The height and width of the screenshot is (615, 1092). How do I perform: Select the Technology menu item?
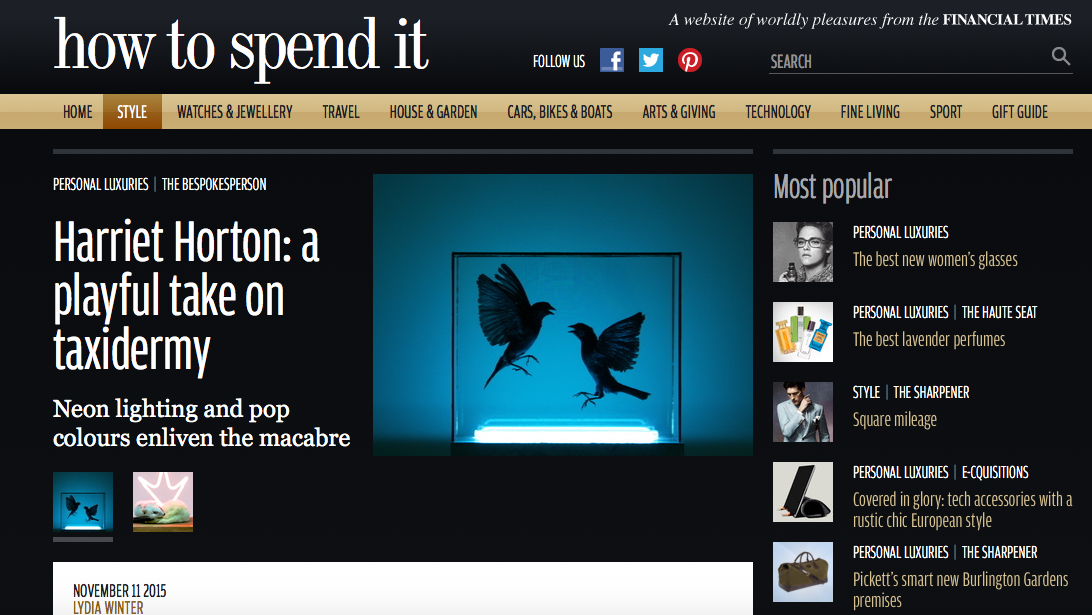point(778,111)
